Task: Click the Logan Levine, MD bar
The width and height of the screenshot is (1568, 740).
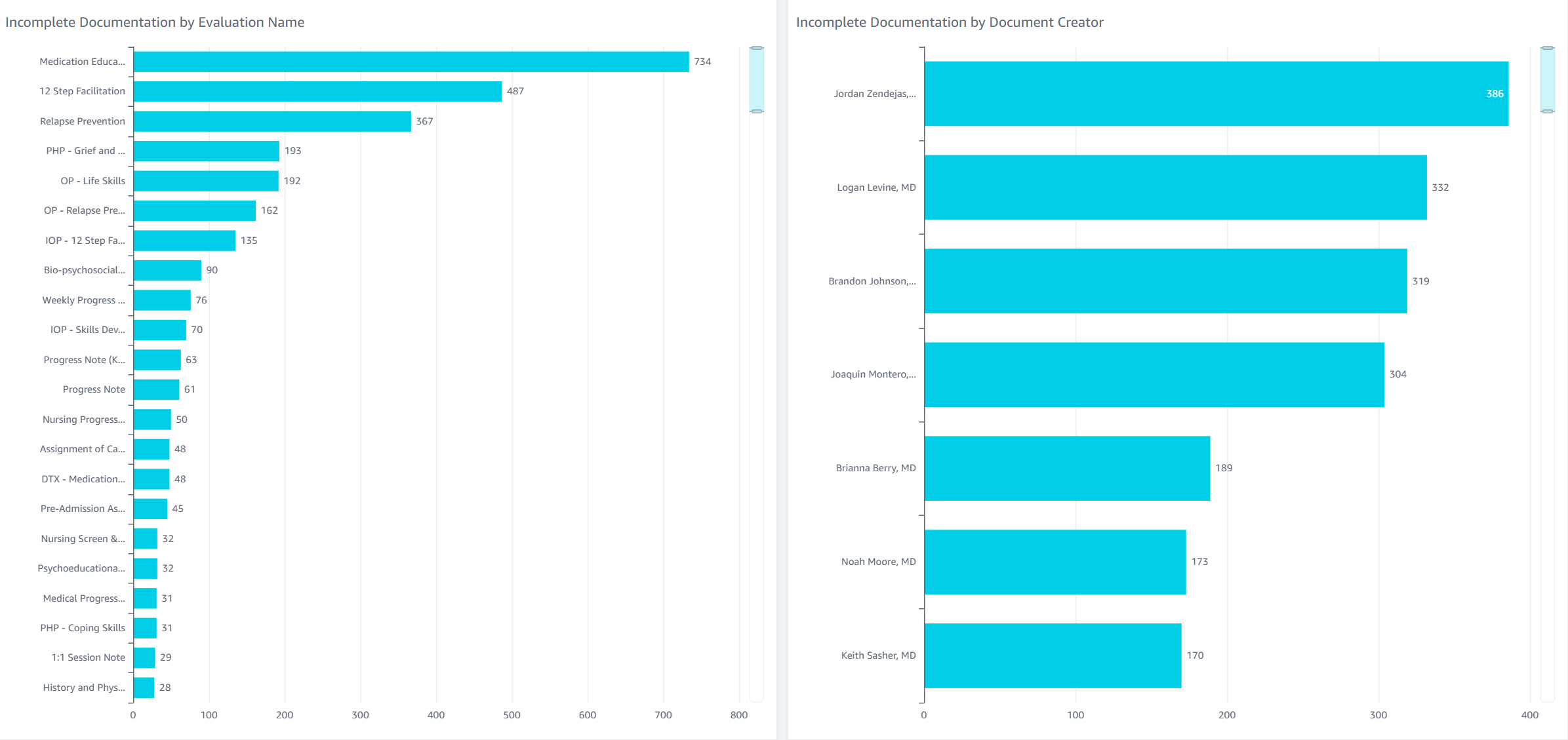Action: click(x=1175, y=187)
